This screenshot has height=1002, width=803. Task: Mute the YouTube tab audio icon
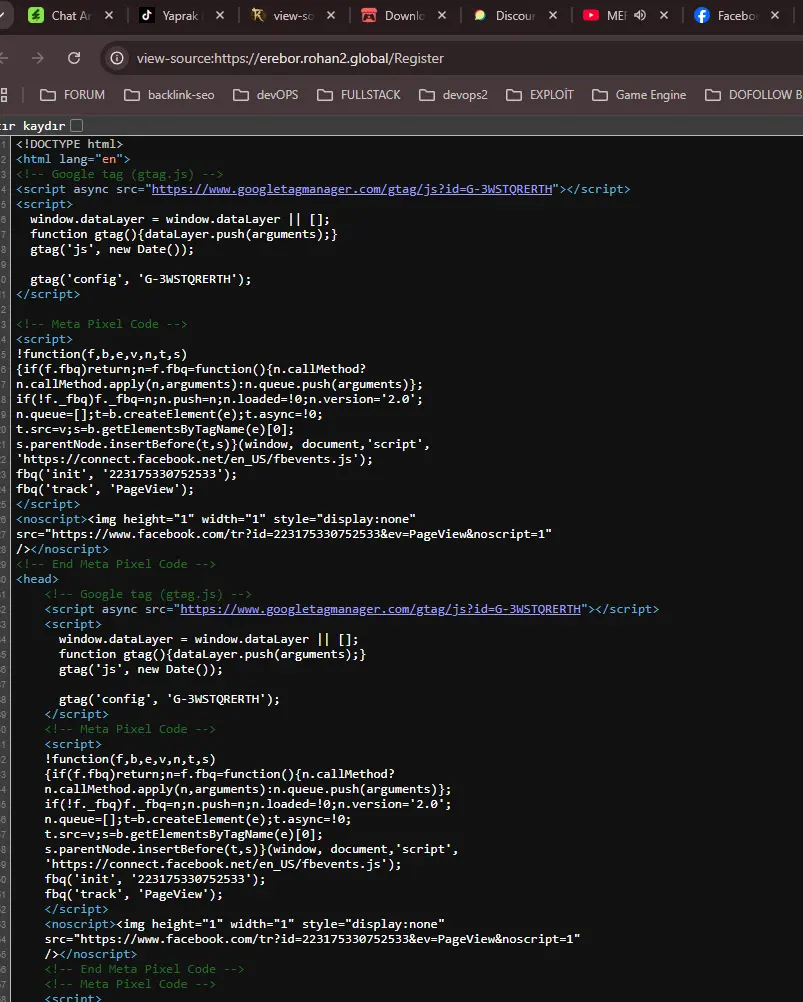(640, 15)
